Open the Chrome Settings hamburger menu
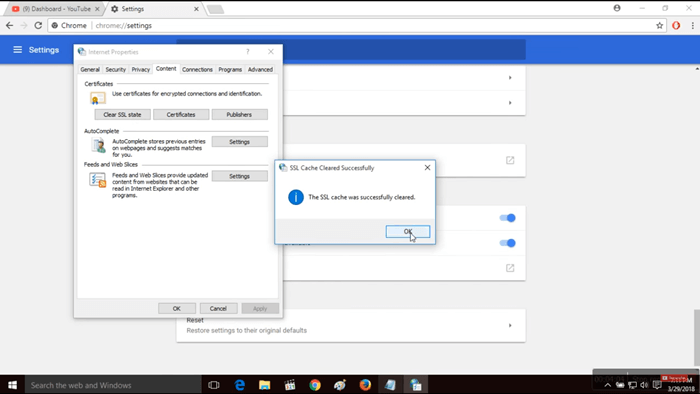Image resolution: width=700 pixels, height=394 pixels. tap(17, 50)
